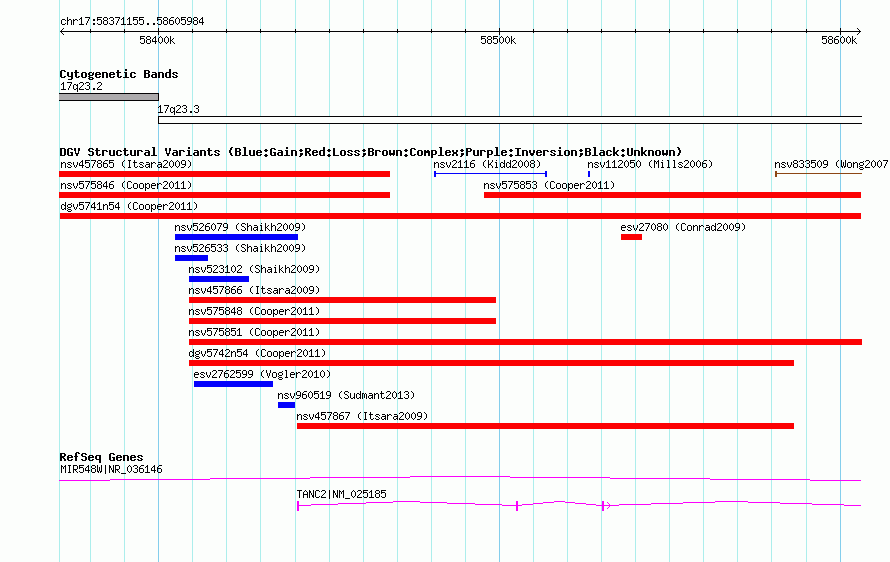Click the nsv457867 (Itsara2009) label
Image resolution: width=890 pixels, height=562 pixels.
(362, 416)
